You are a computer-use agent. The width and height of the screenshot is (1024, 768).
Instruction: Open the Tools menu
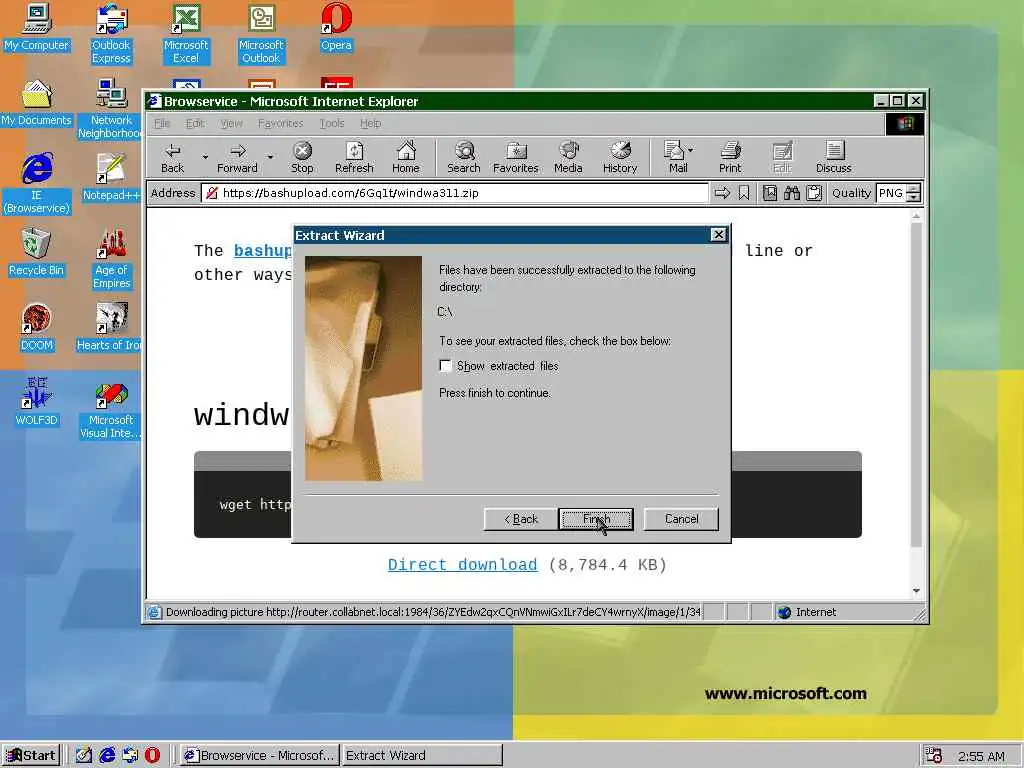click(x=332, y=123)
